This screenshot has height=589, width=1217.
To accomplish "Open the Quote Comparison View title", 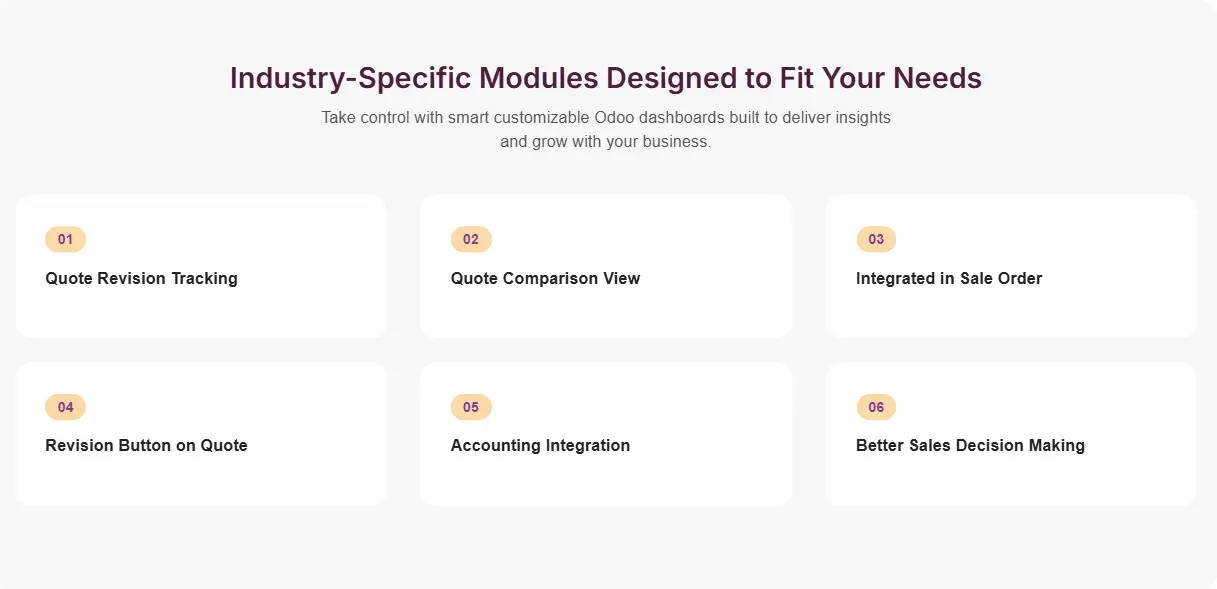I will [545, 278].
